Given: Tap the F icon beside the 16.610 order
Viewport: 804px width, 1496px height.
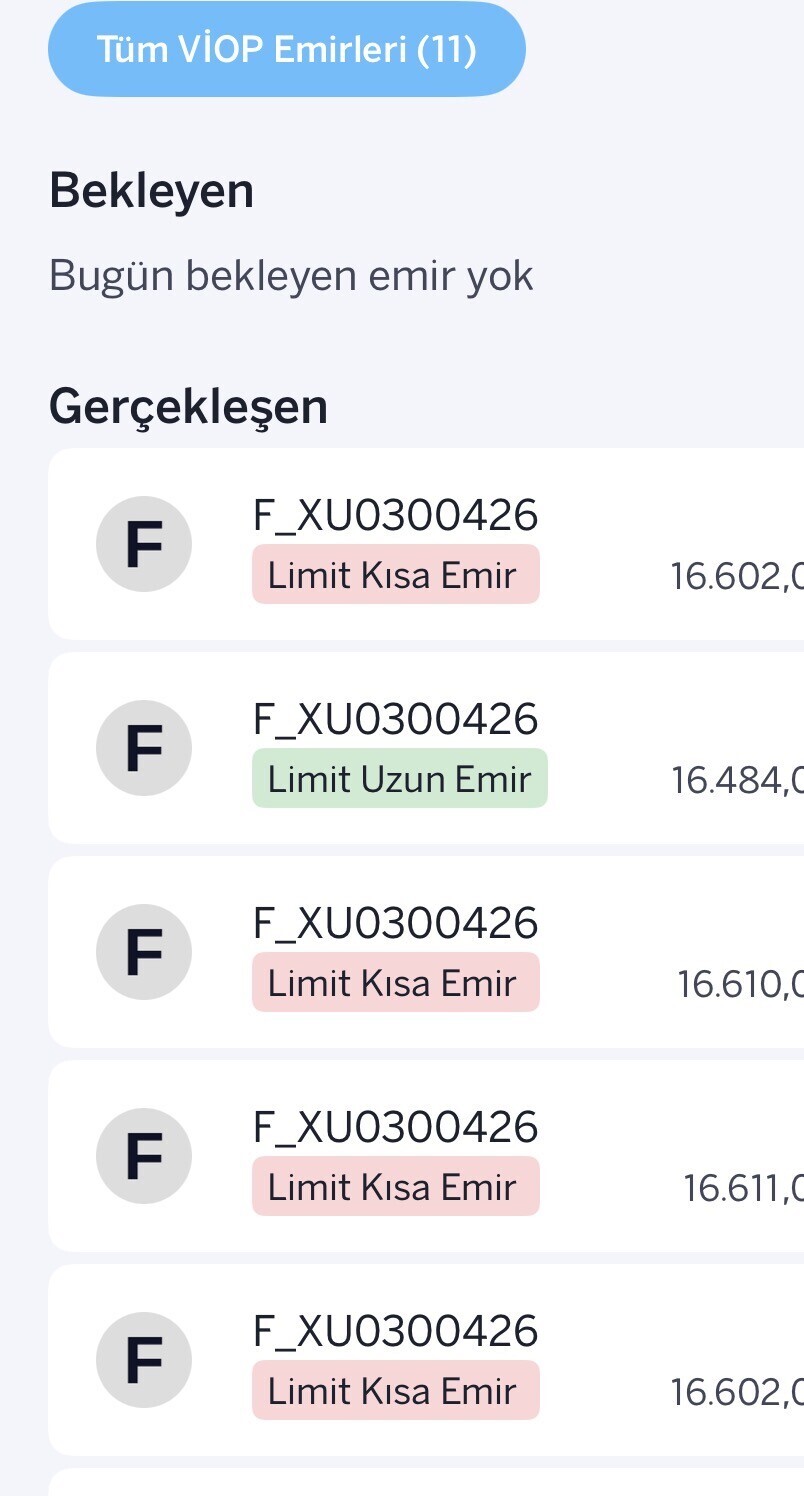Looking at the screenshot, I should [144, 953].
